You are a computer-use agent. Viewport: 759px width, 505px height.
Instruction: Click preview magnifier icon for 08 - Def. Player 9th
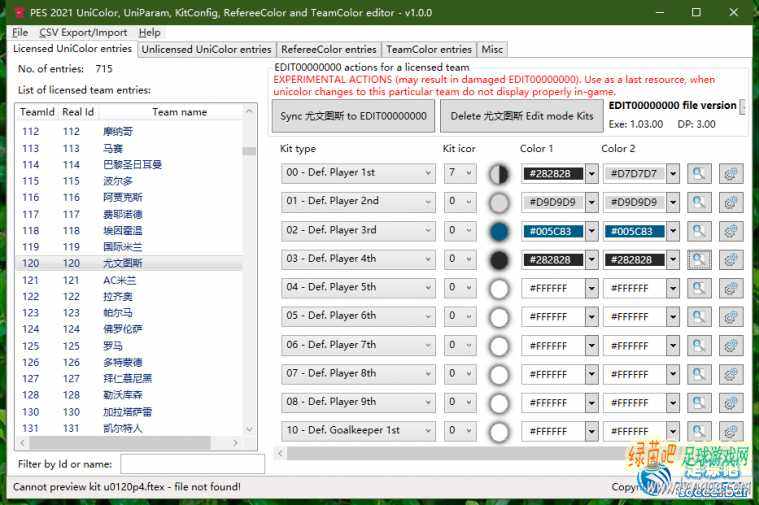(699, 403)
